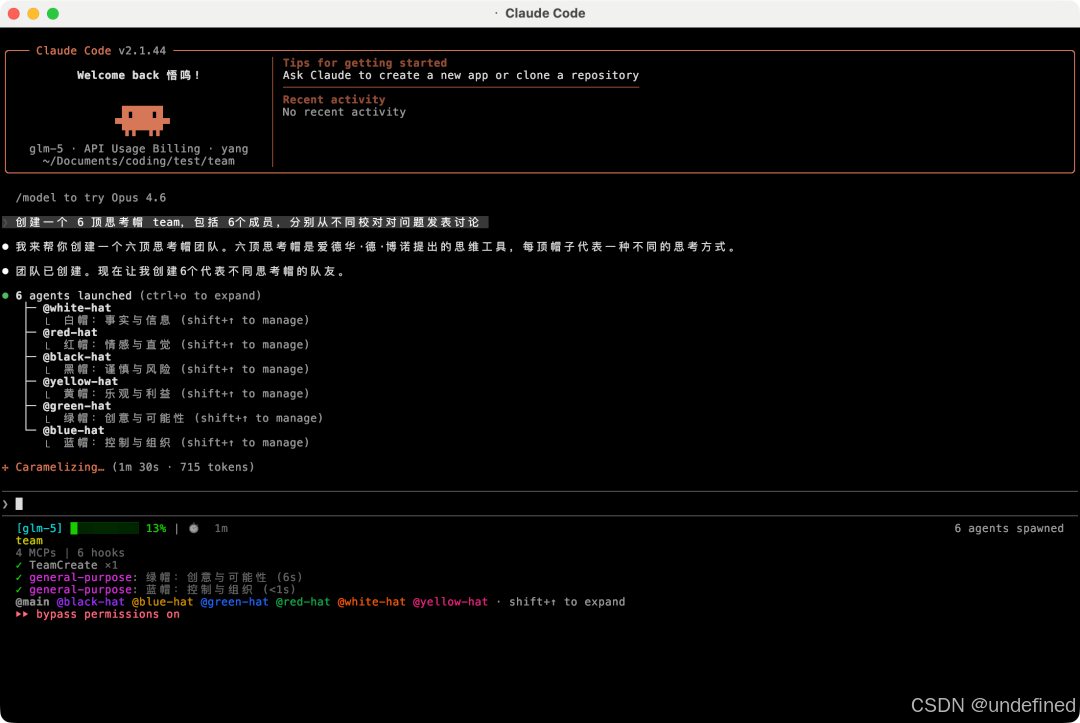Click the clock icon next to 1m
1080x723 pixels.
(194, 528)
